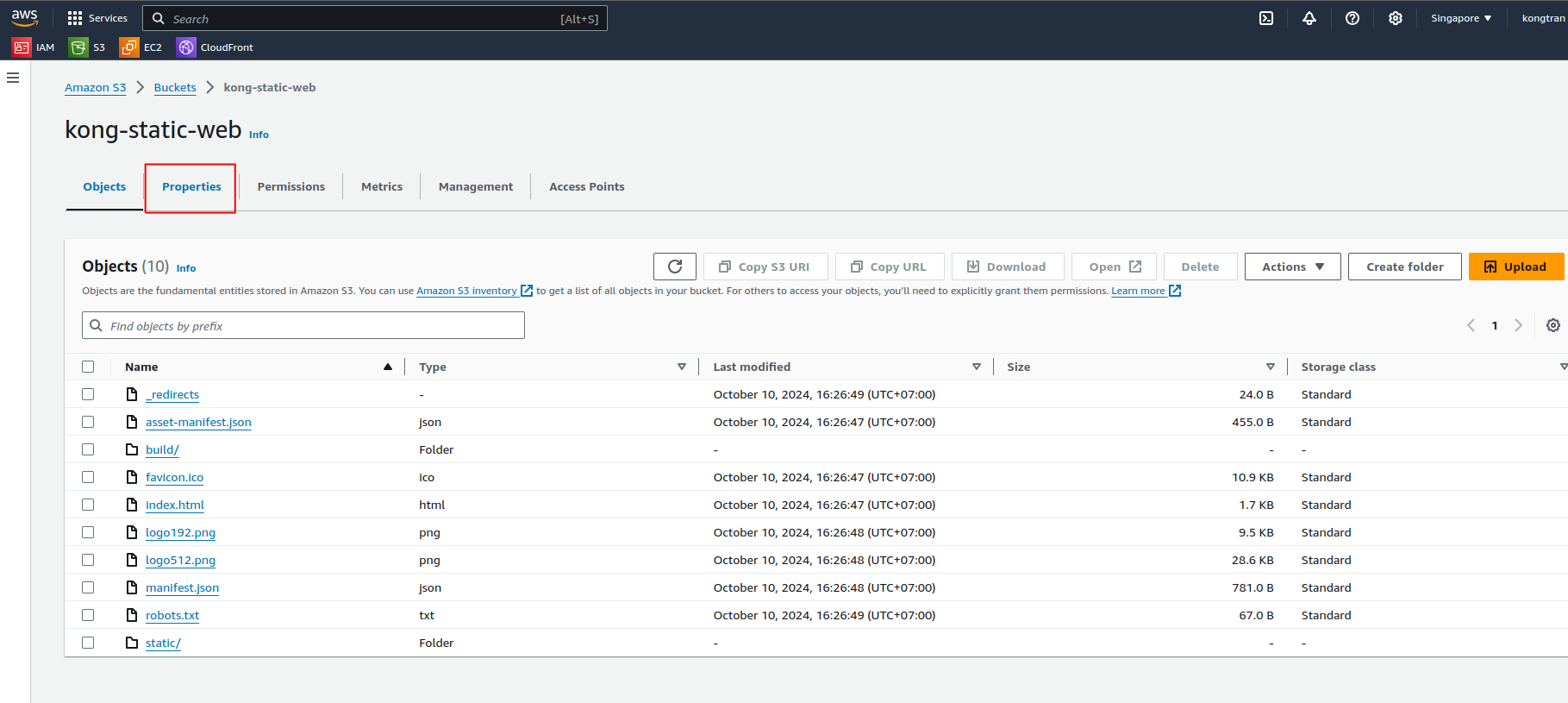Sort by Last modified column arrow
The width and height of the screenshot is (1568, 703).
(977, 367)
